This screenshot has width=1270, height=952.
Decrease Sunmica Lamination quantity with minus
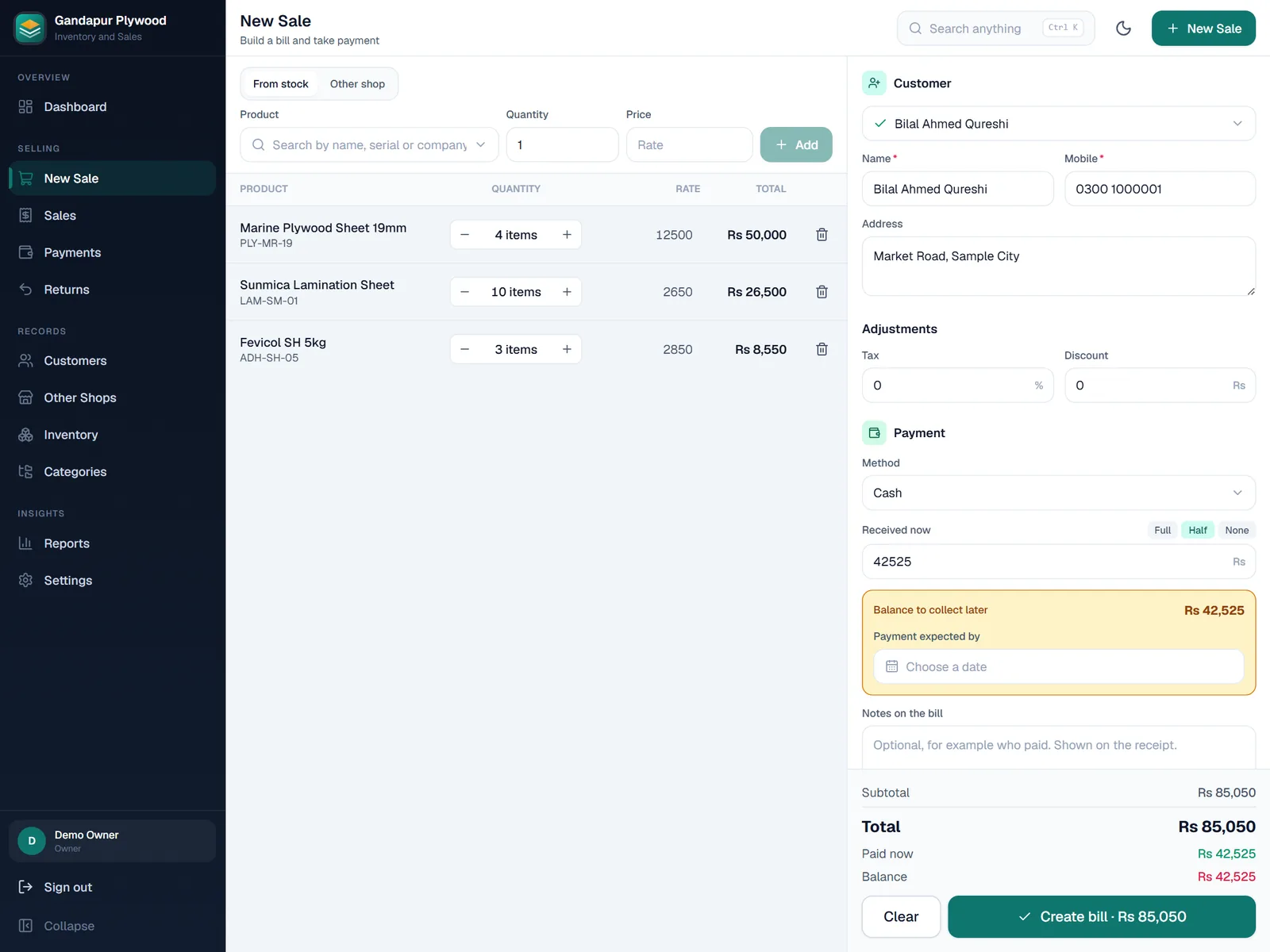point(465,292)
